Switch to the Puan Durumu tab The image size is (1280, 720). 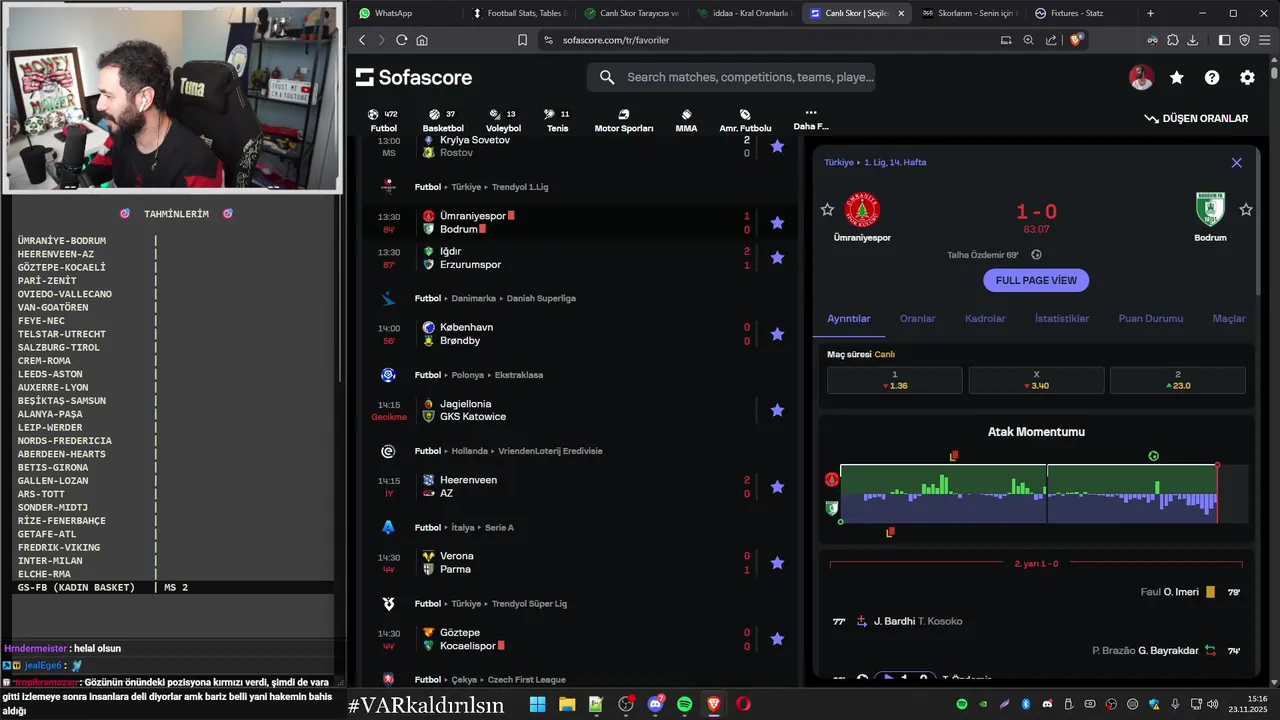point(1151,318)
